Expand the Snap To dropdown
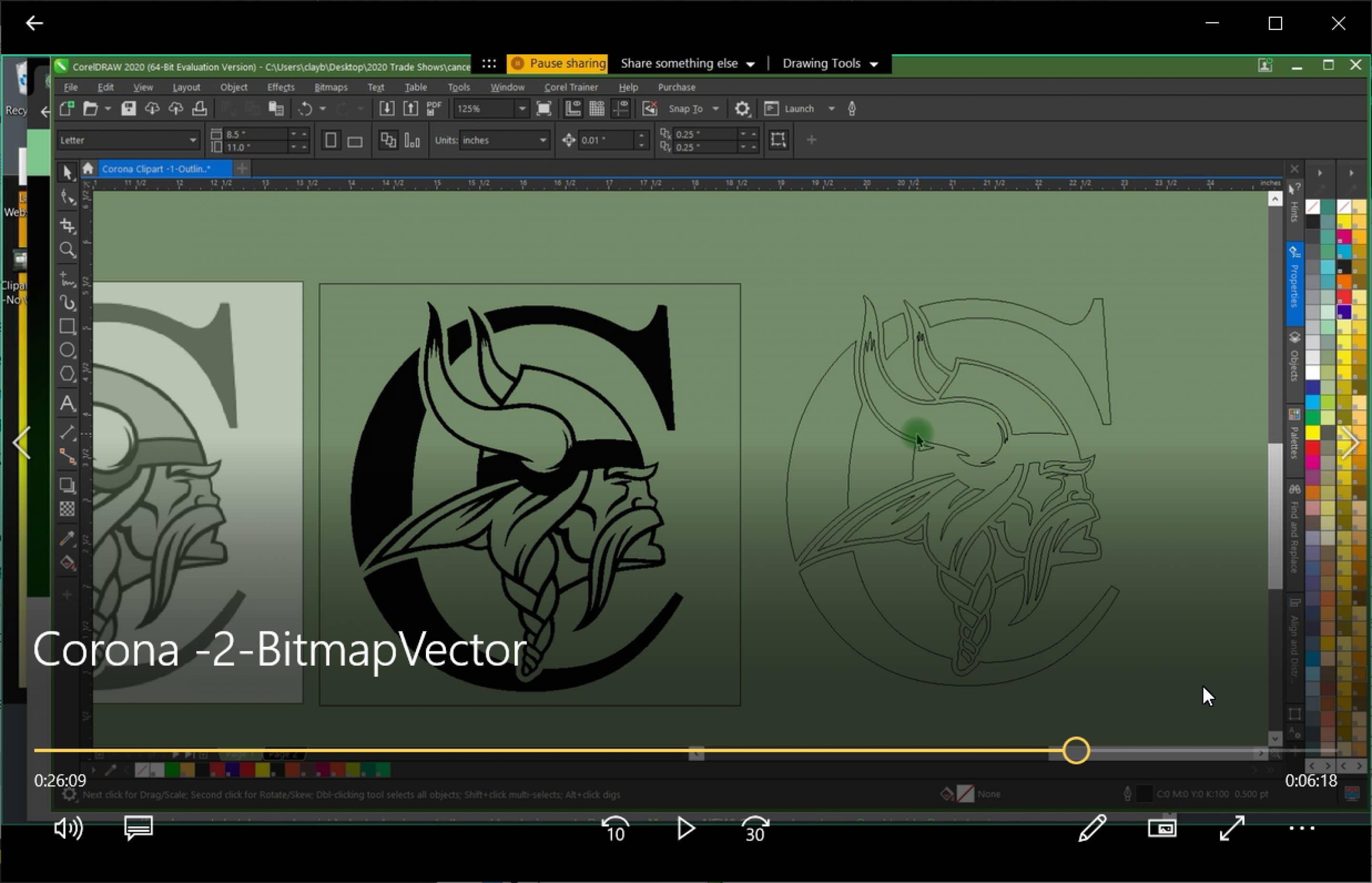This screenshot has height=883, width=1372. [x=715, y=108]
